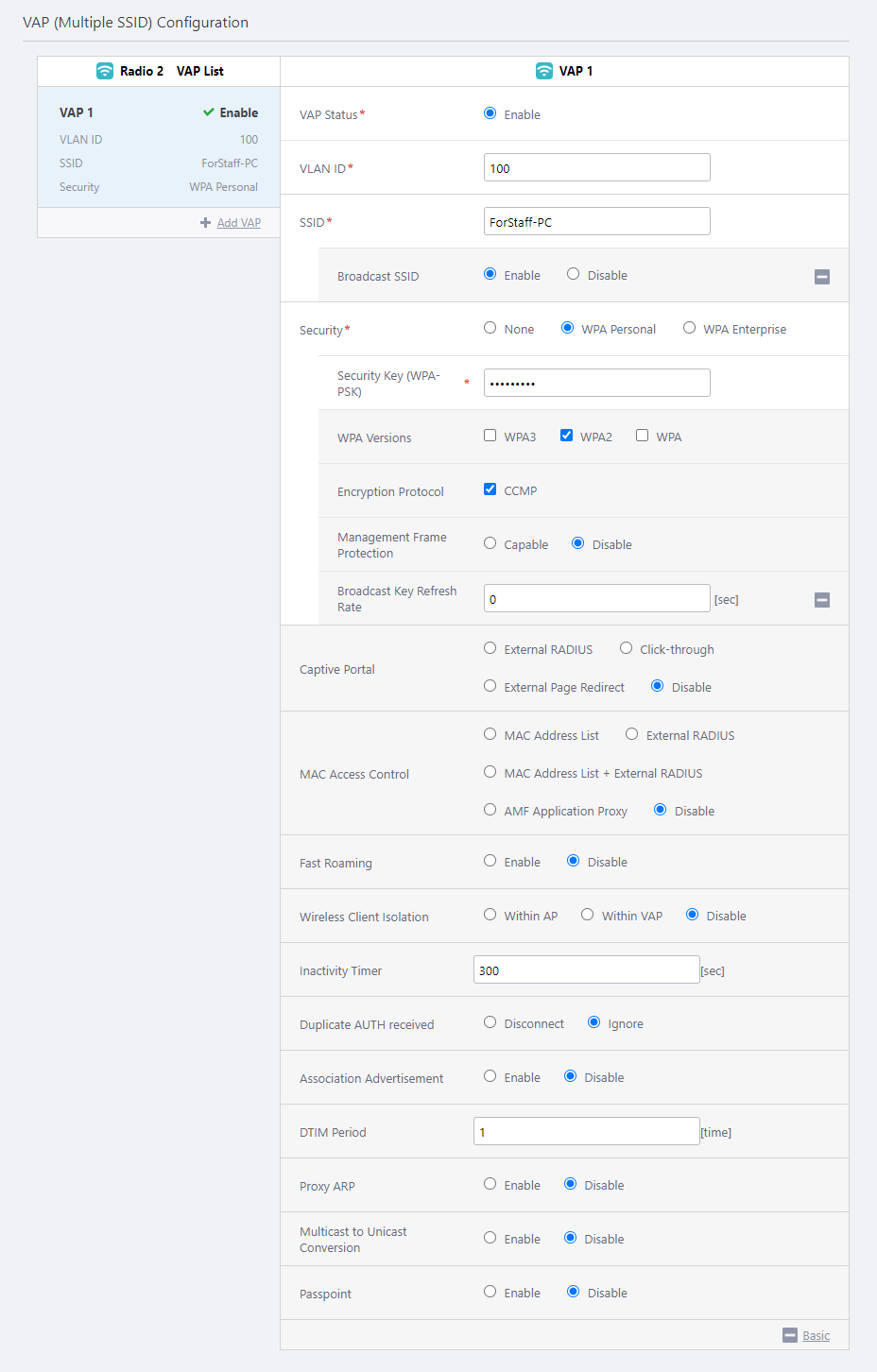Focus the Inactivity Timer input field
The width and height of the screenshot is (877, 1372).
tap(586, 970)
